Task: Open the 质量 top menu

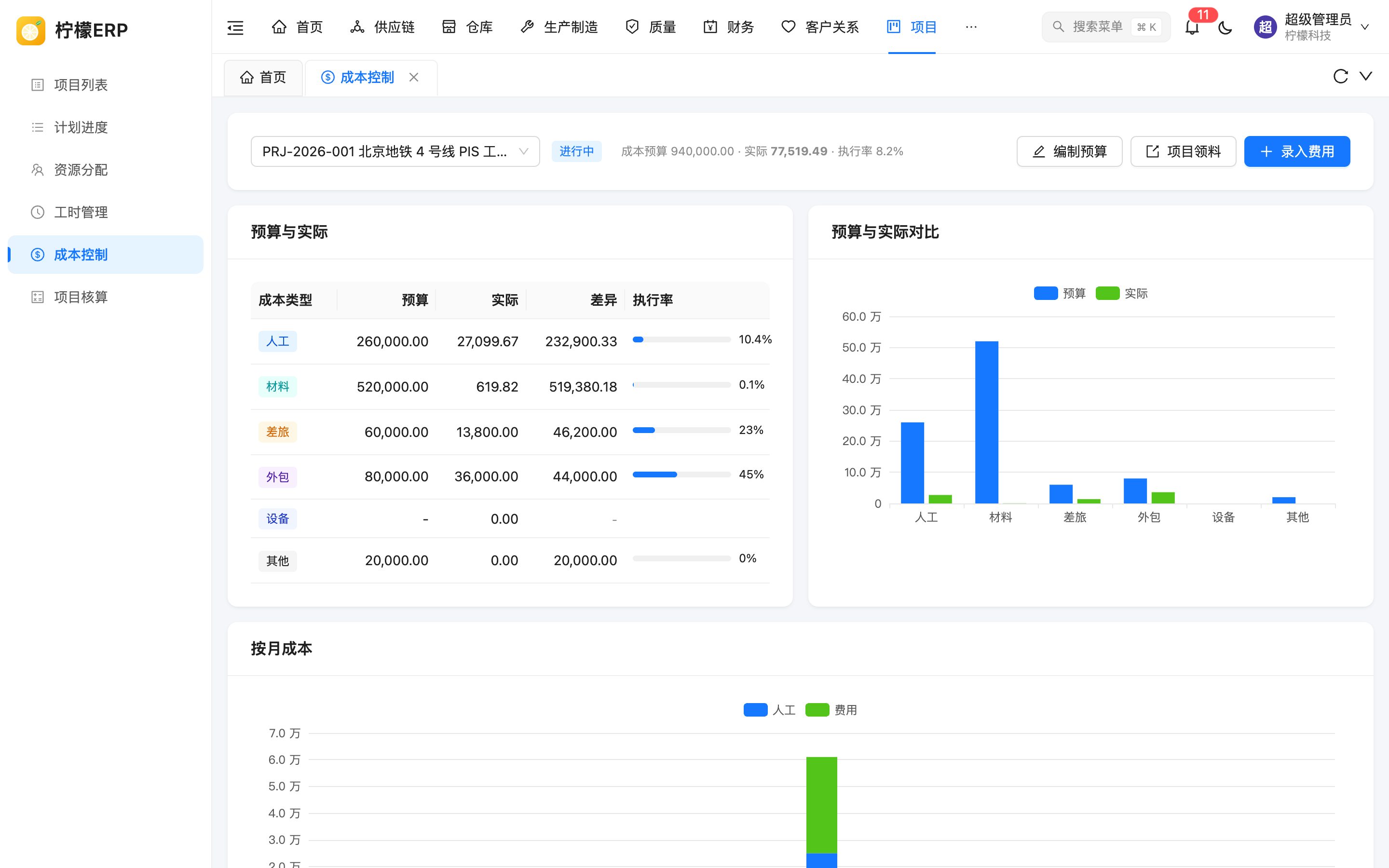Action: [x=650, y=27]
